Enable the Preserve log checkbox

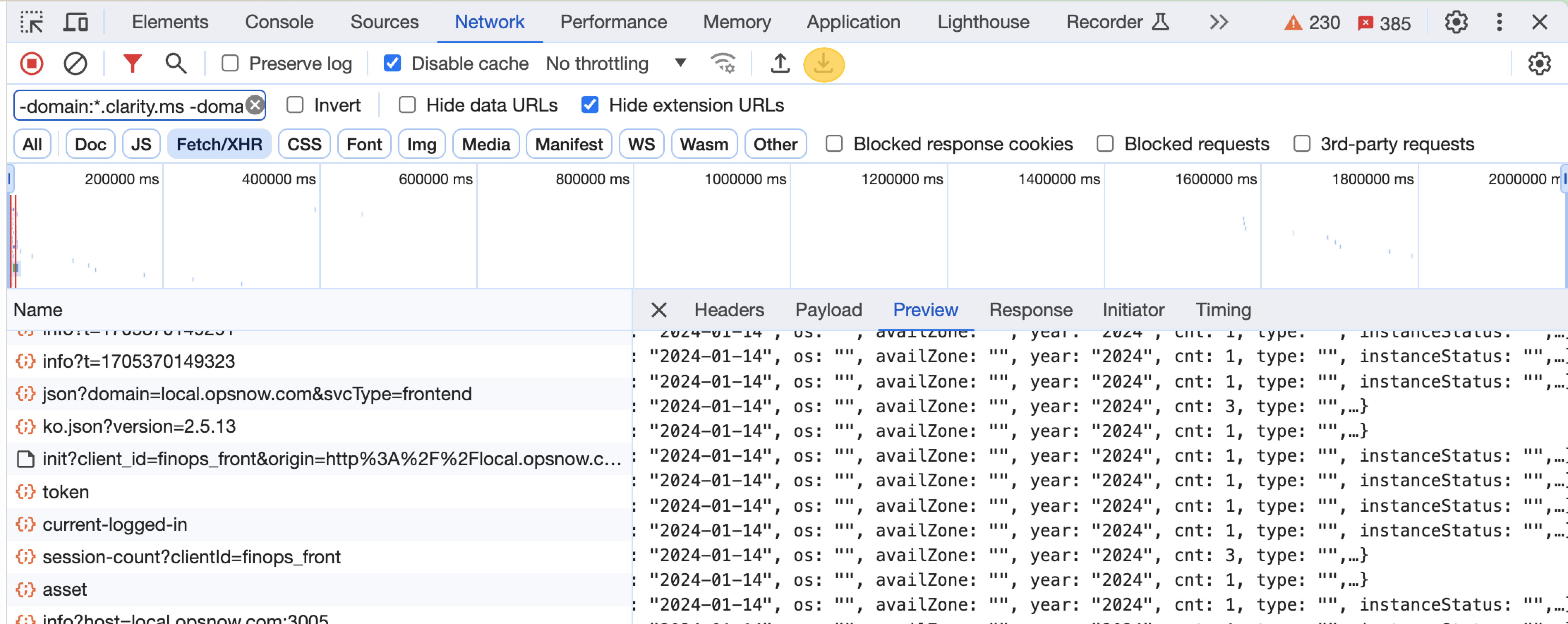coord(230,64)
